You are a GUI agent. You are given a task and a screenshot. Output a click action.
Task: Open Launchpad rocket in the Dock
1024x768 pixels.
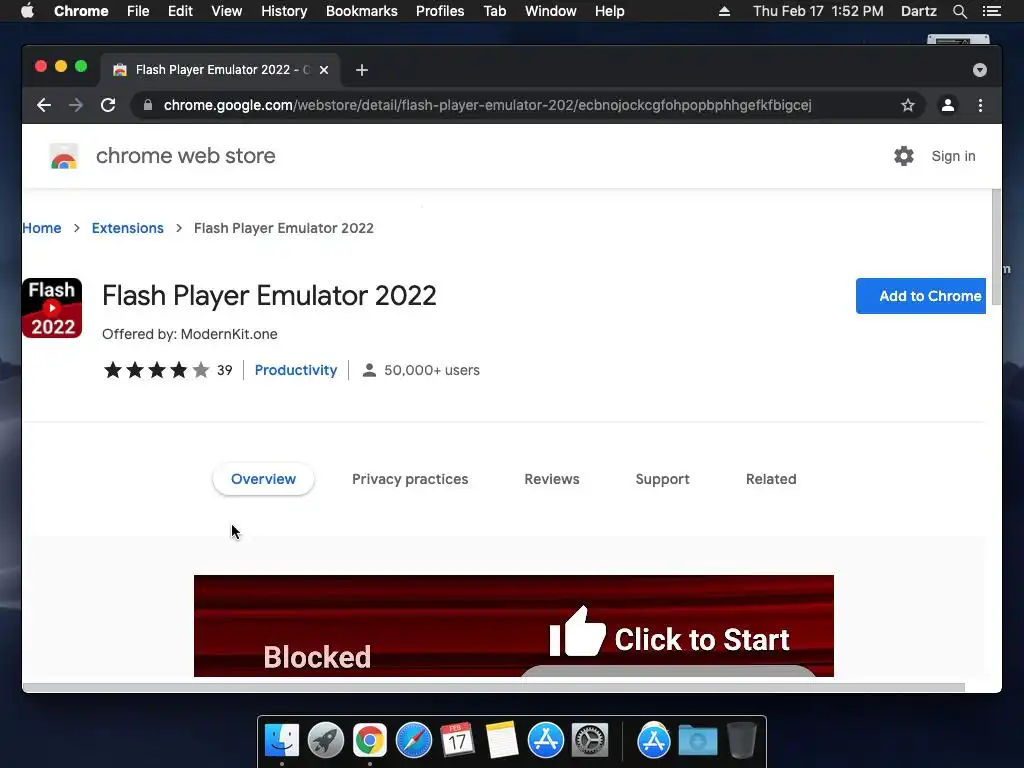[326, 741]
